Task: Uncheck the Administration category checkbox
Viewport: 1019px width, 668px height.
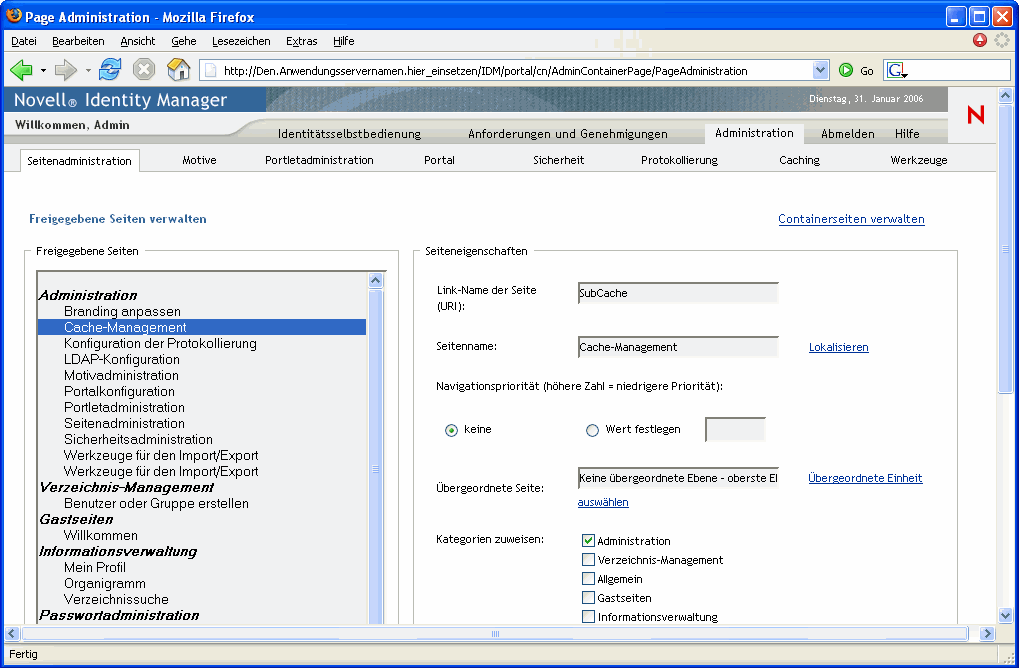Action: coord(589,541)
